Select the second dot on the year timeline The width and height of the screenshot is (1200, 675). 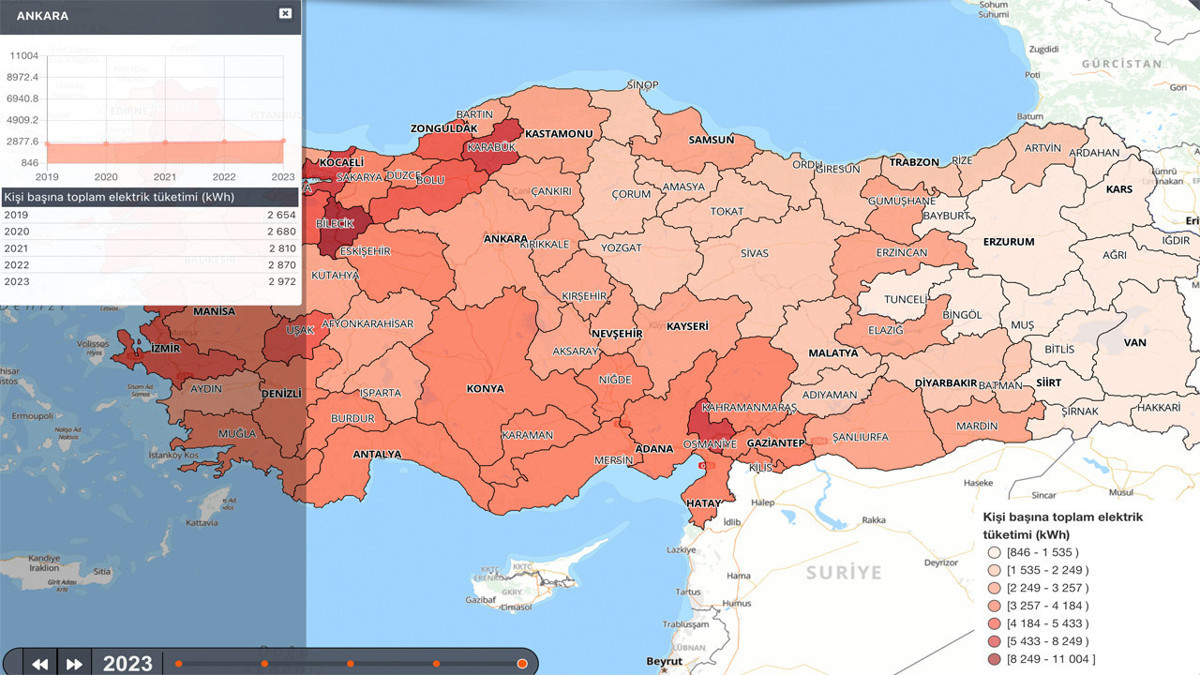pyautogui.click(x=265, y=663)
